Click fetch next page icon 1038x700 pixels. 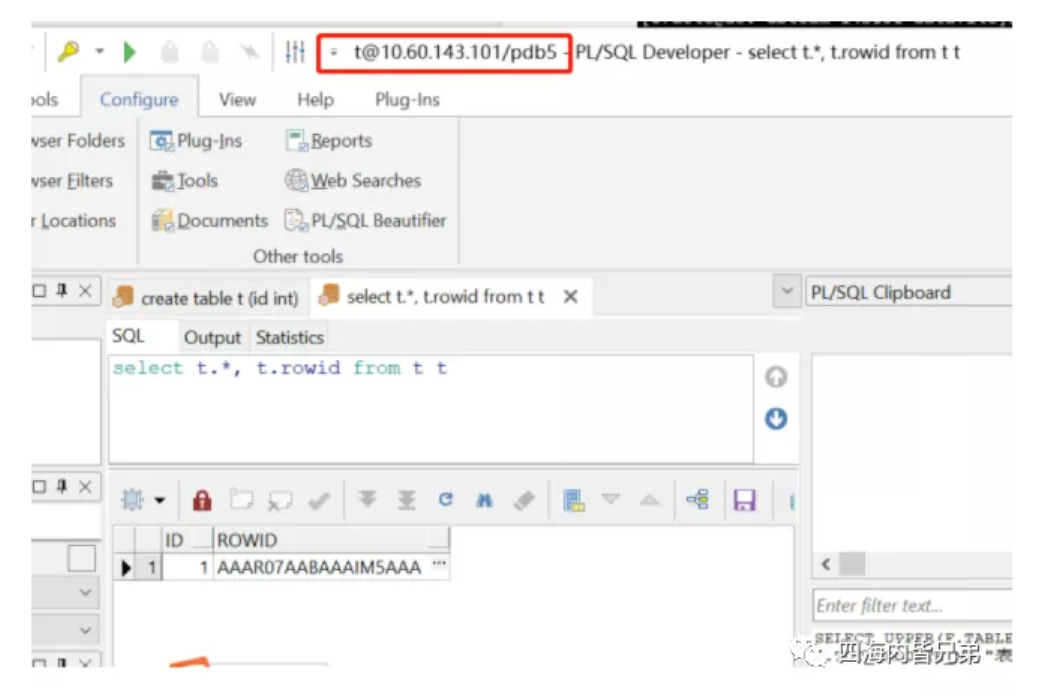coord(367,499)
